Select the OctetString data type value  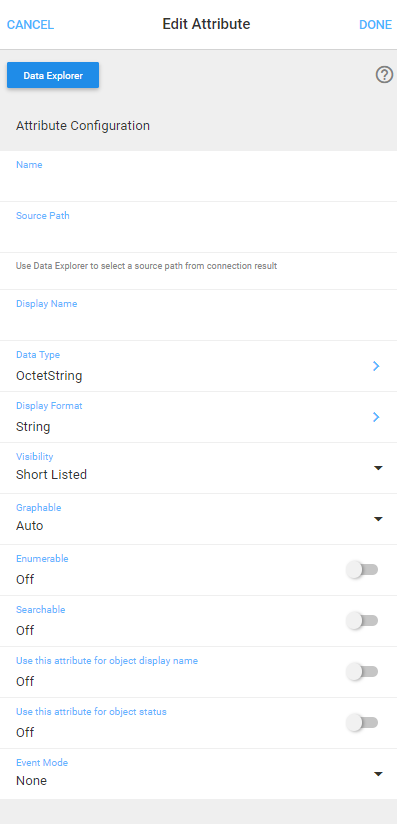[49, 376]
